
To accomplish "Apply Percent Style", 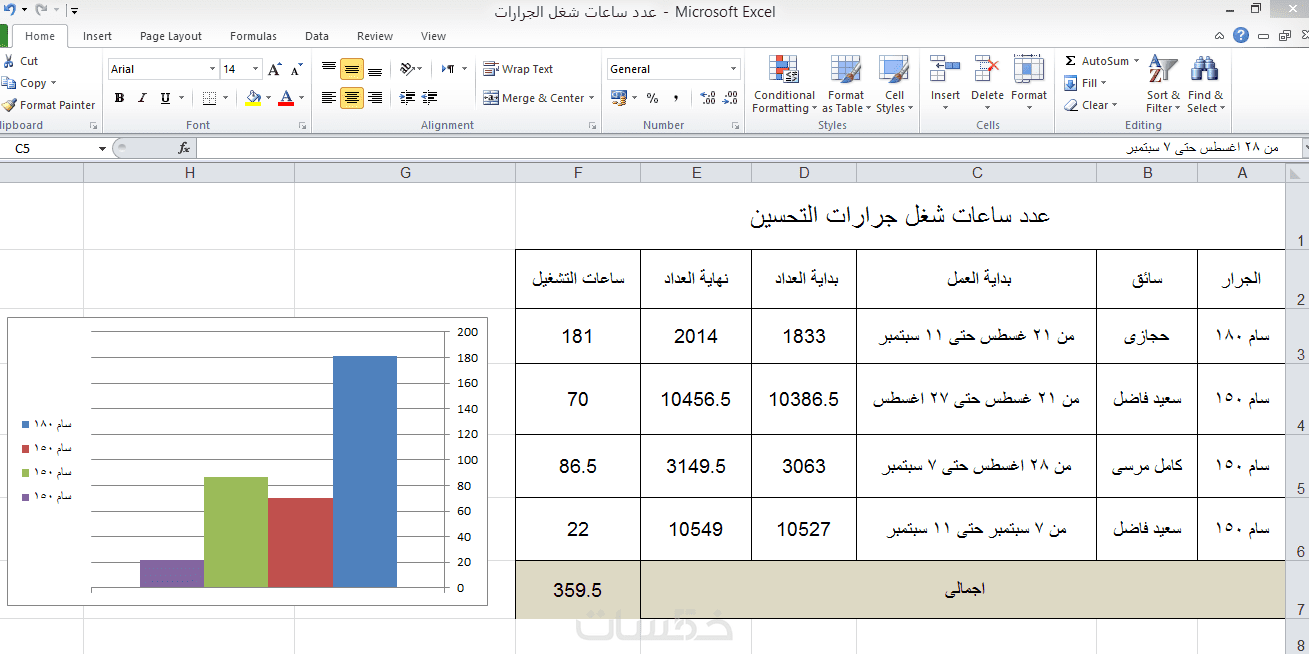I will [652, 98].
